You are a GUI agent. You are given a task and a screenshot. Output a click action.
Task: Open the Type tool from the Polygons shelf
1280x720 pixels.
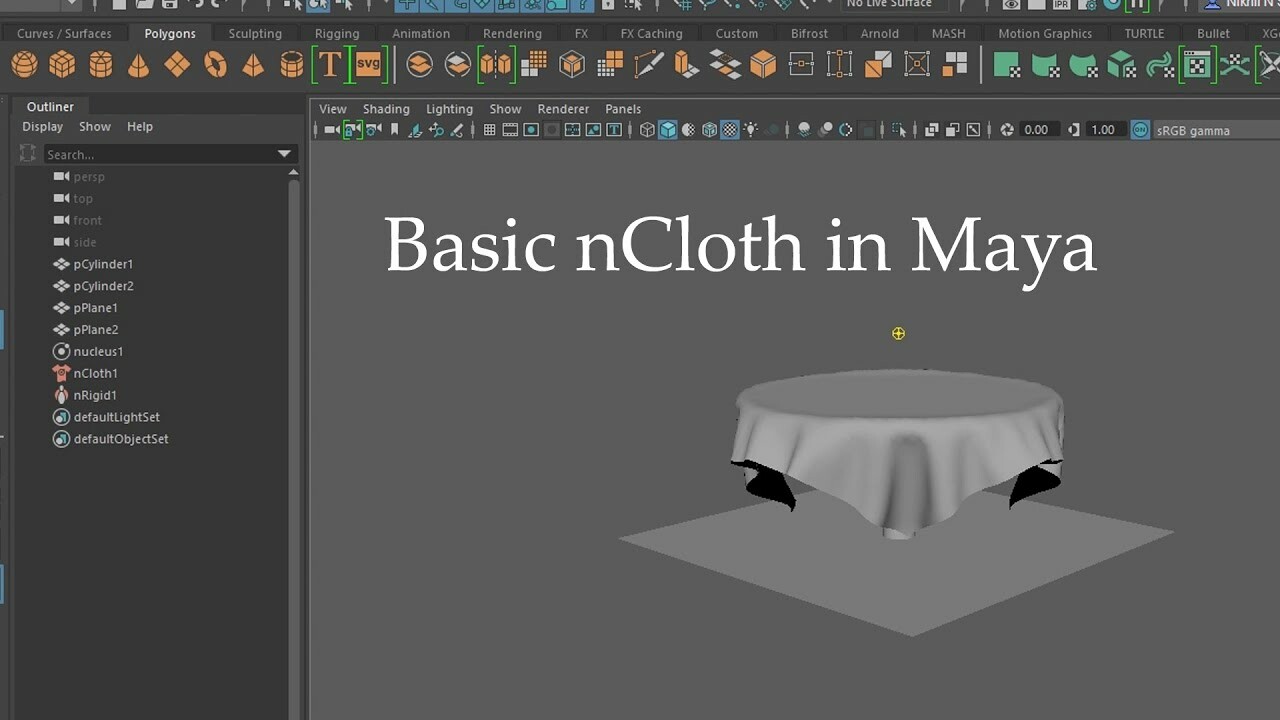328,63
